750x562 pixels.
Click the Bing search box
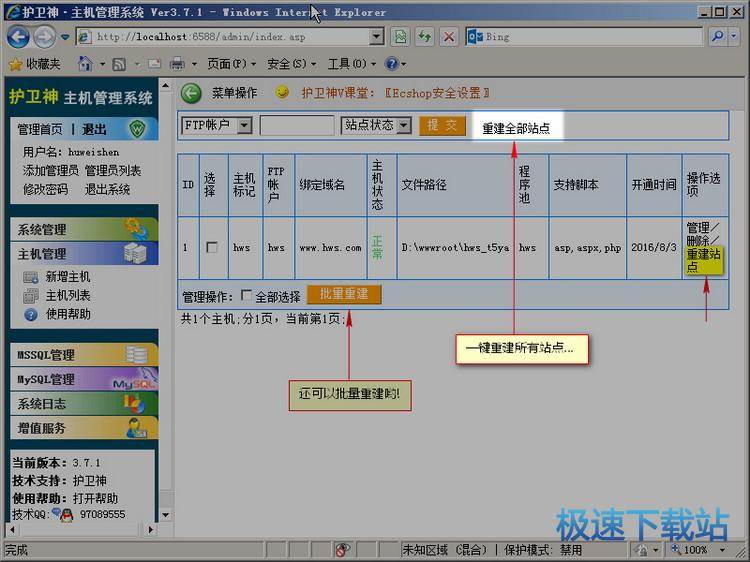(584, 36)
